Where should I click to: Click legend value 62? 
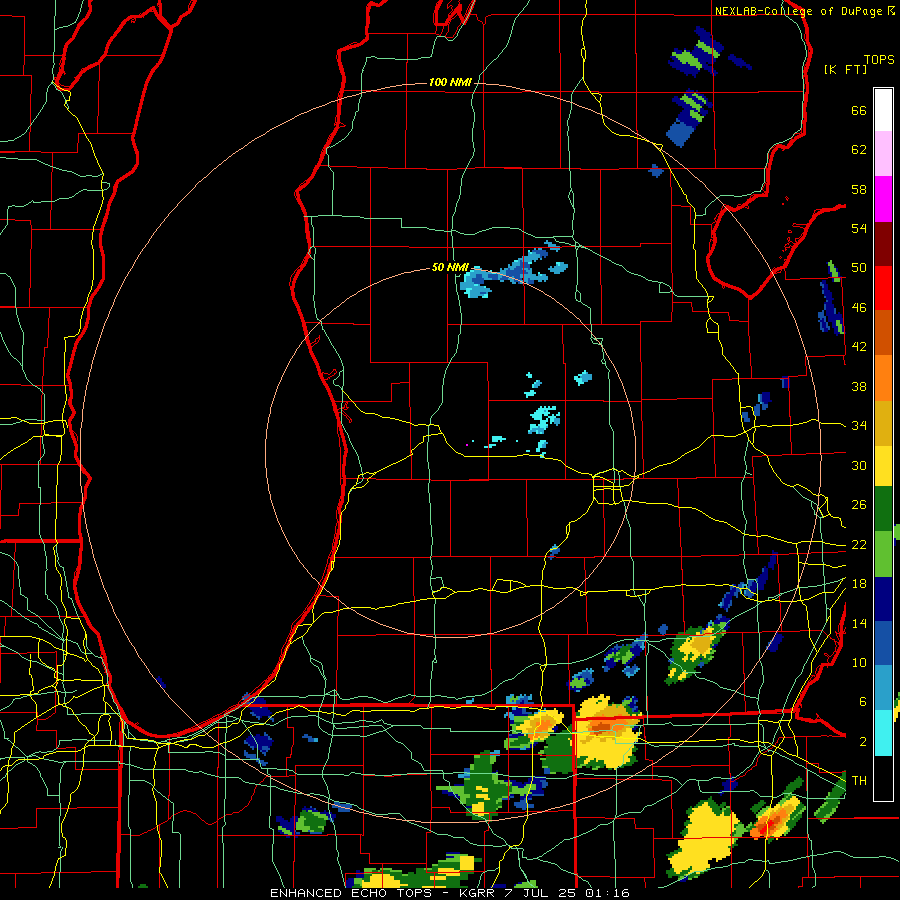(859, 150)
